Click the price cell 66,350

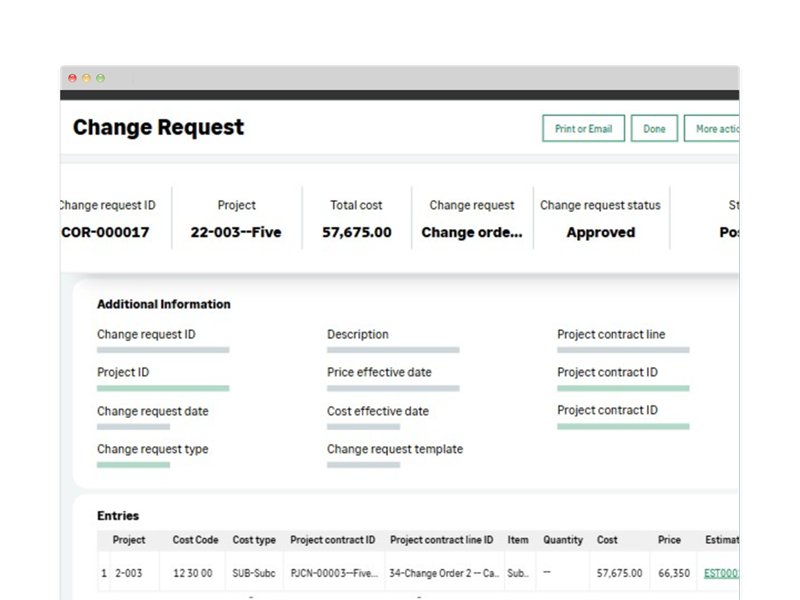[x=674, y=573]
